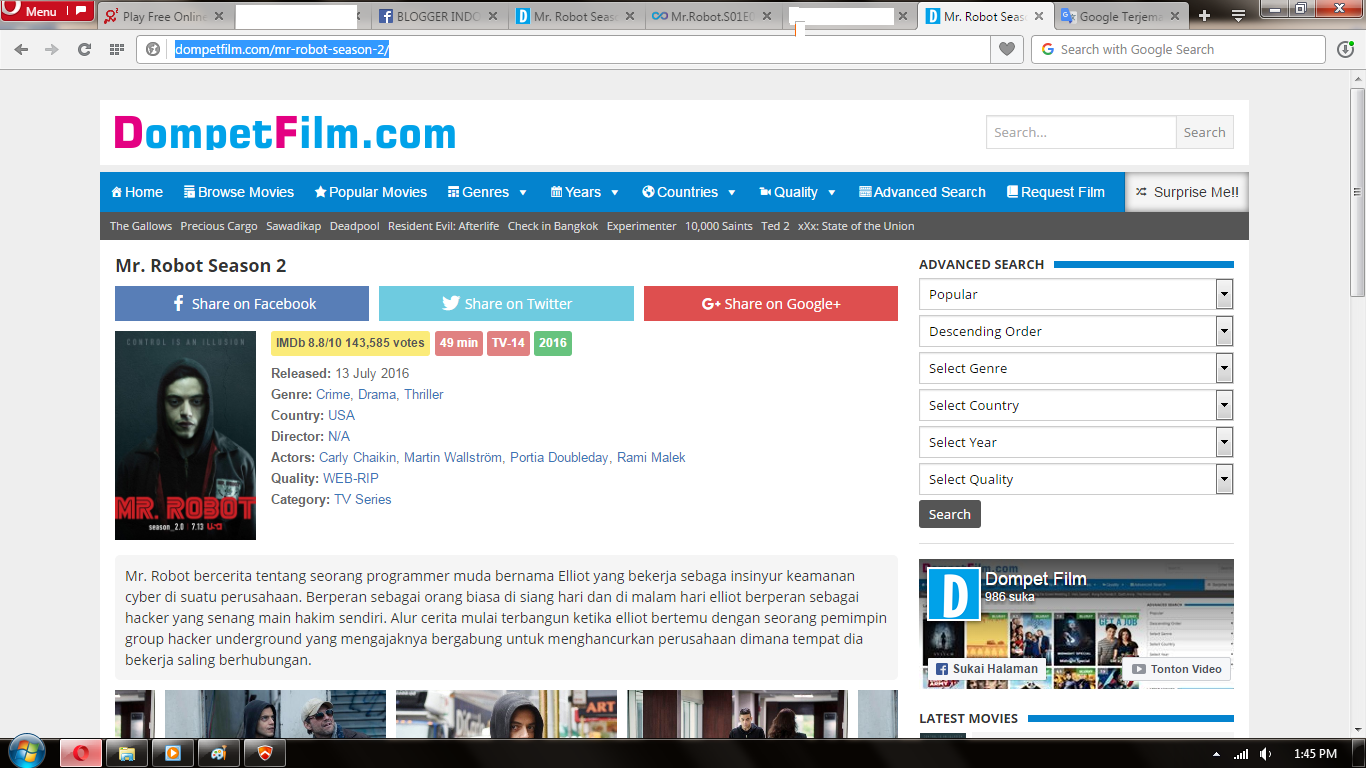Go to Home in the navigation bar
This screenshot has height=768, width=1366.
click(x=137, y=192)
